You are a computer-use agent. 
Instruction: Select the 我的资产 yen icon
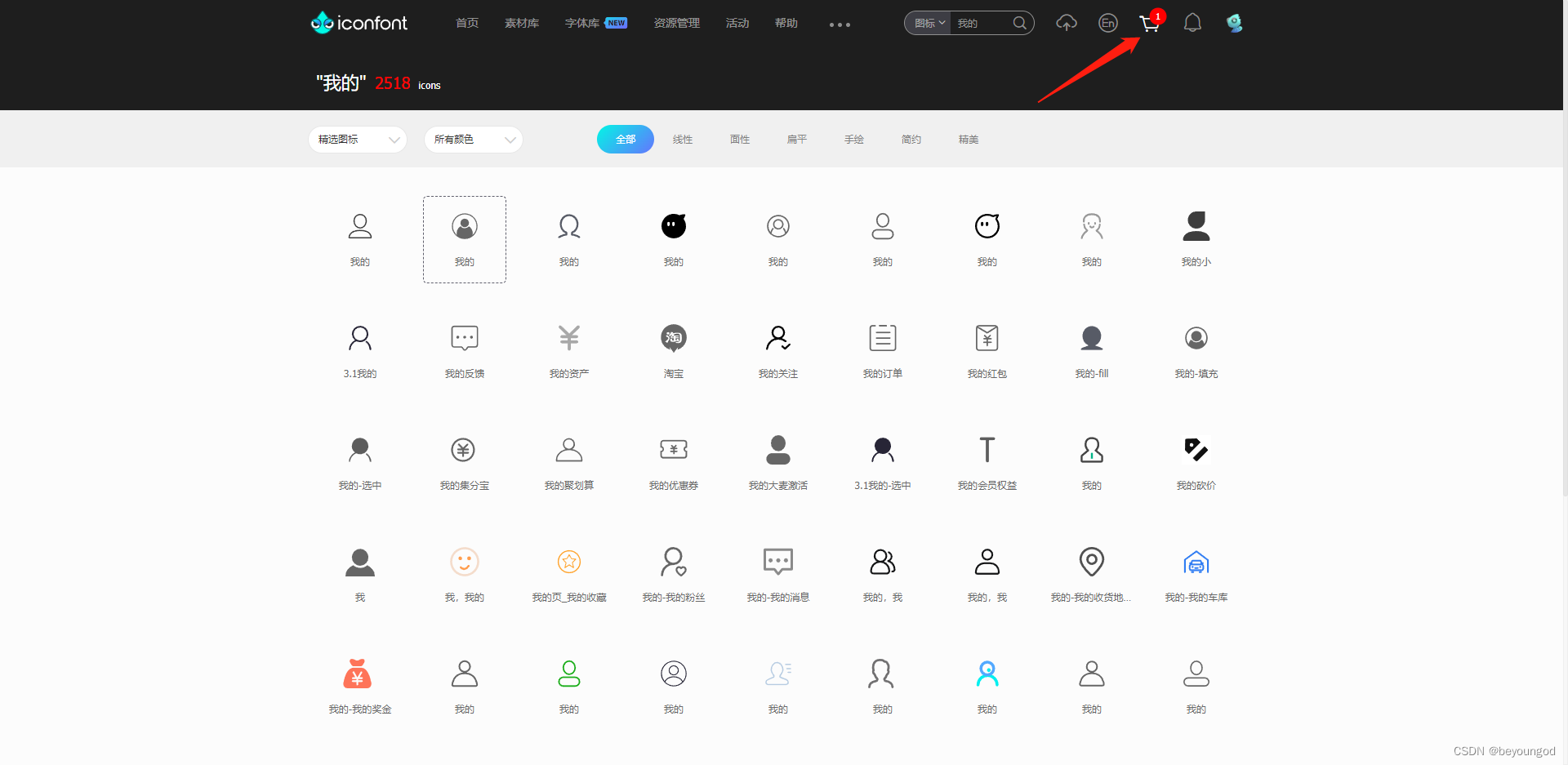coord(569,338)
